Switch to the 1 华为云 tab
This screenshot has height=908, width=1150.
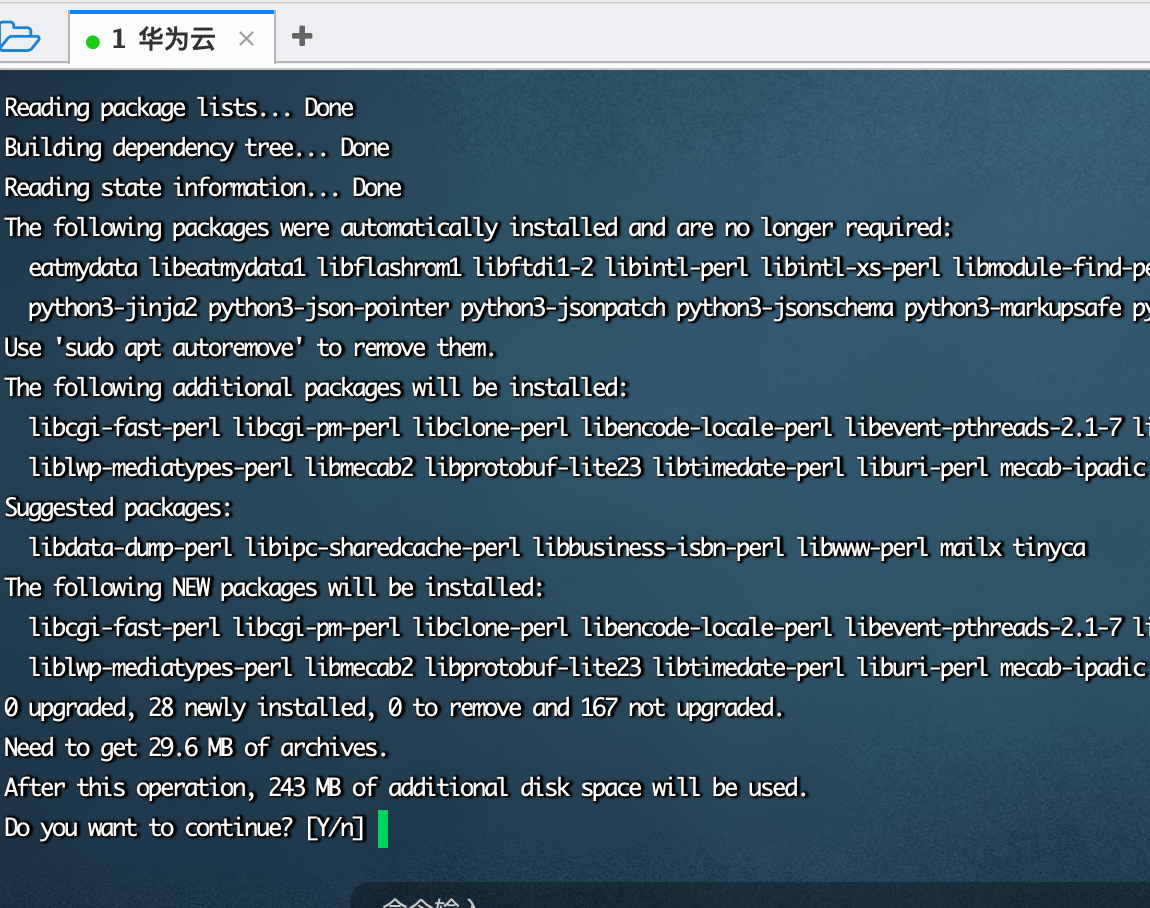point(164,39)
